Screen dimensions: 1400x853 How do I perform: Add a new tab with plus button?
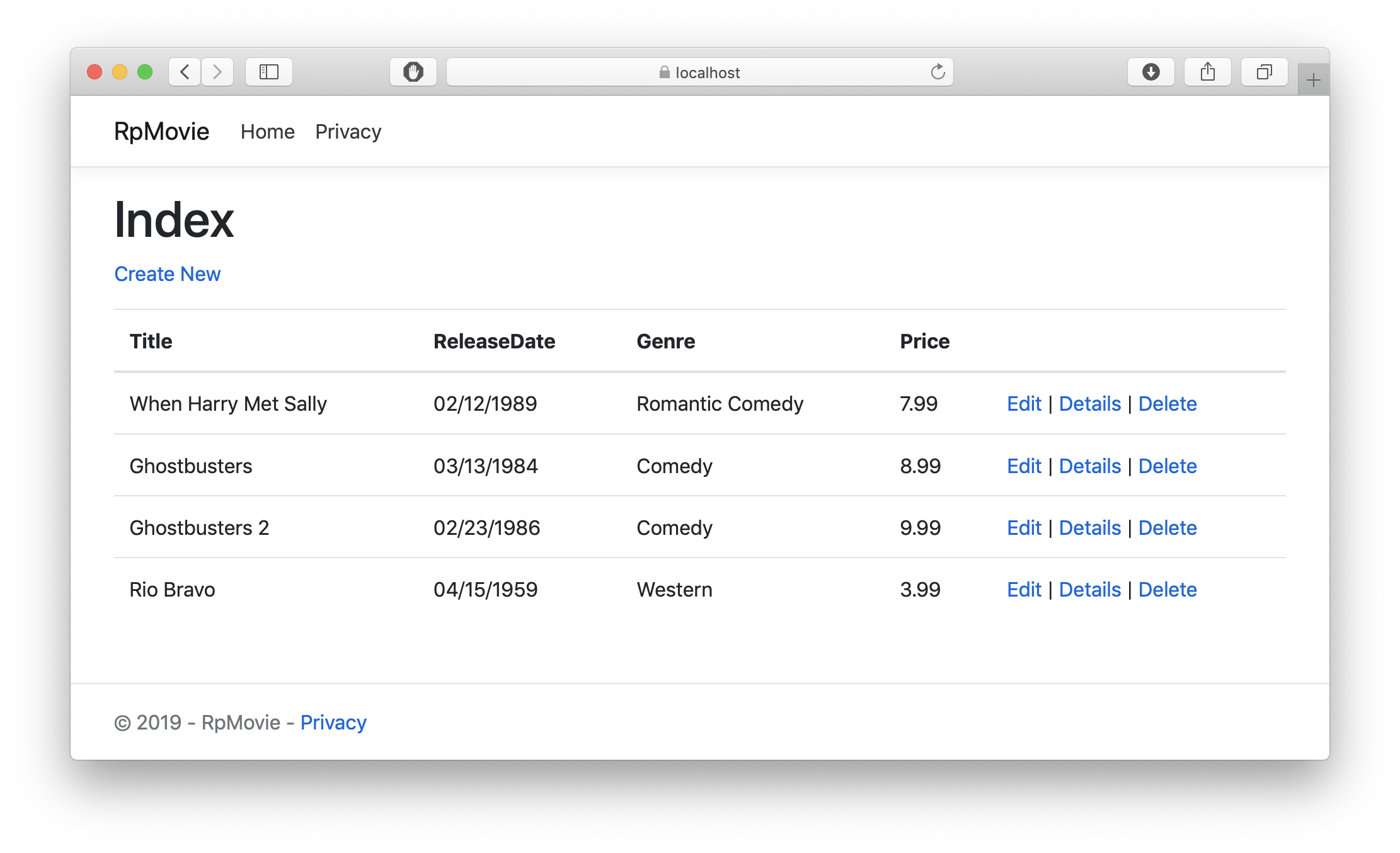[1313, 80]
